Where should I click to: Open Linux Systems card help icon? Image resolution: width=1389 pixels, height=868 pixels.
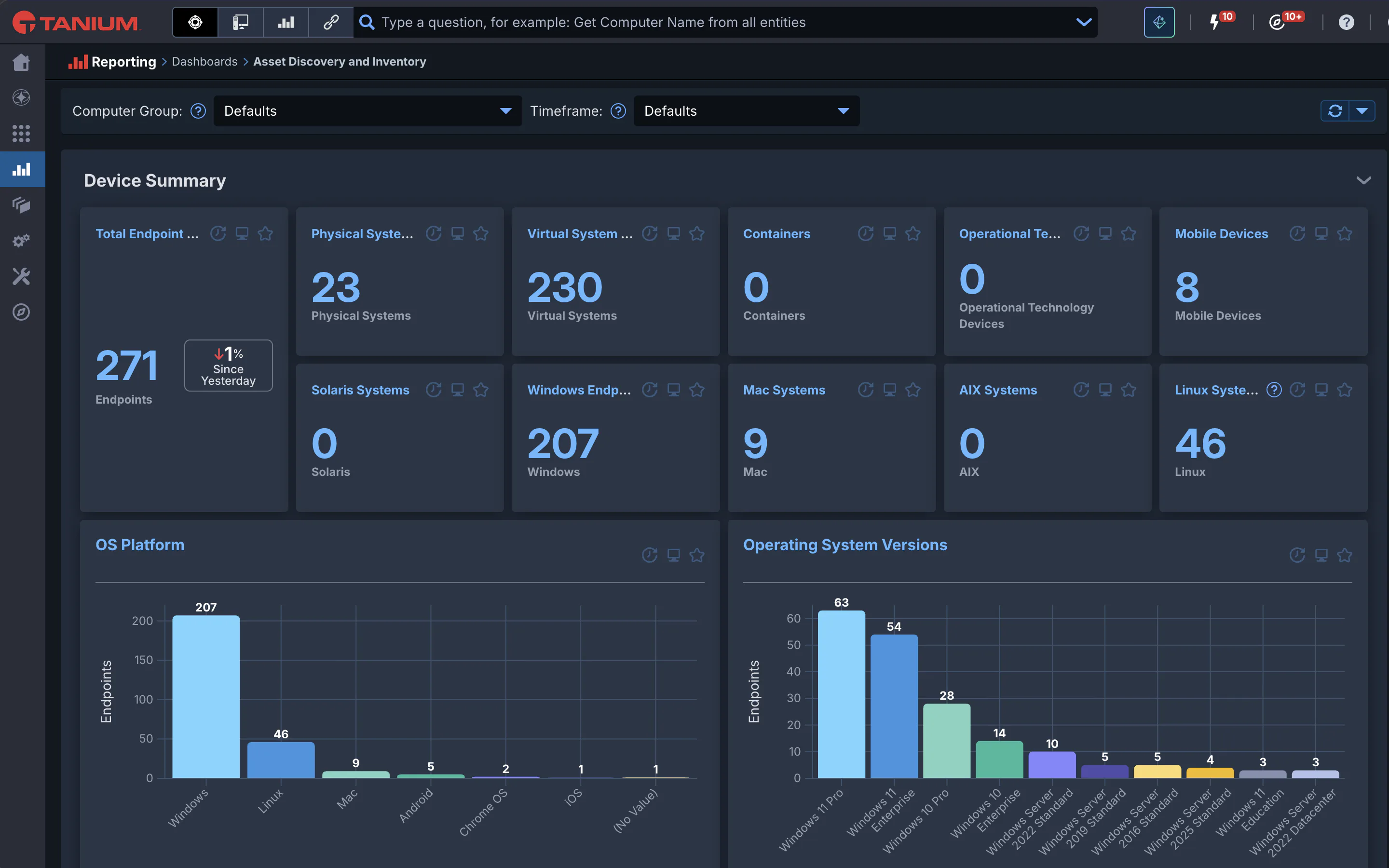[1274, 390]
